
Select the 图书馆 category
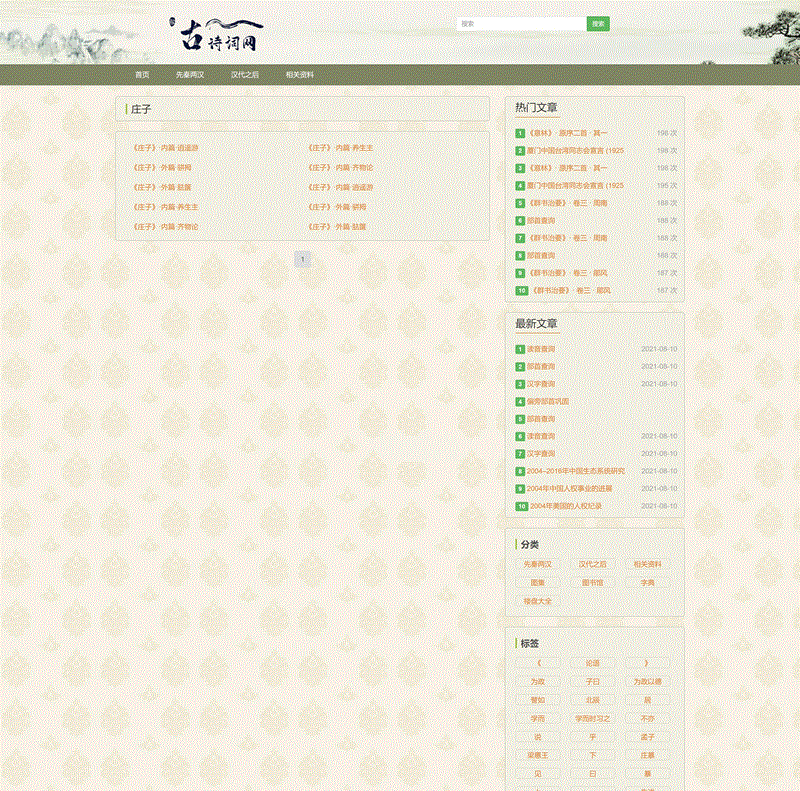coord(593,583)
